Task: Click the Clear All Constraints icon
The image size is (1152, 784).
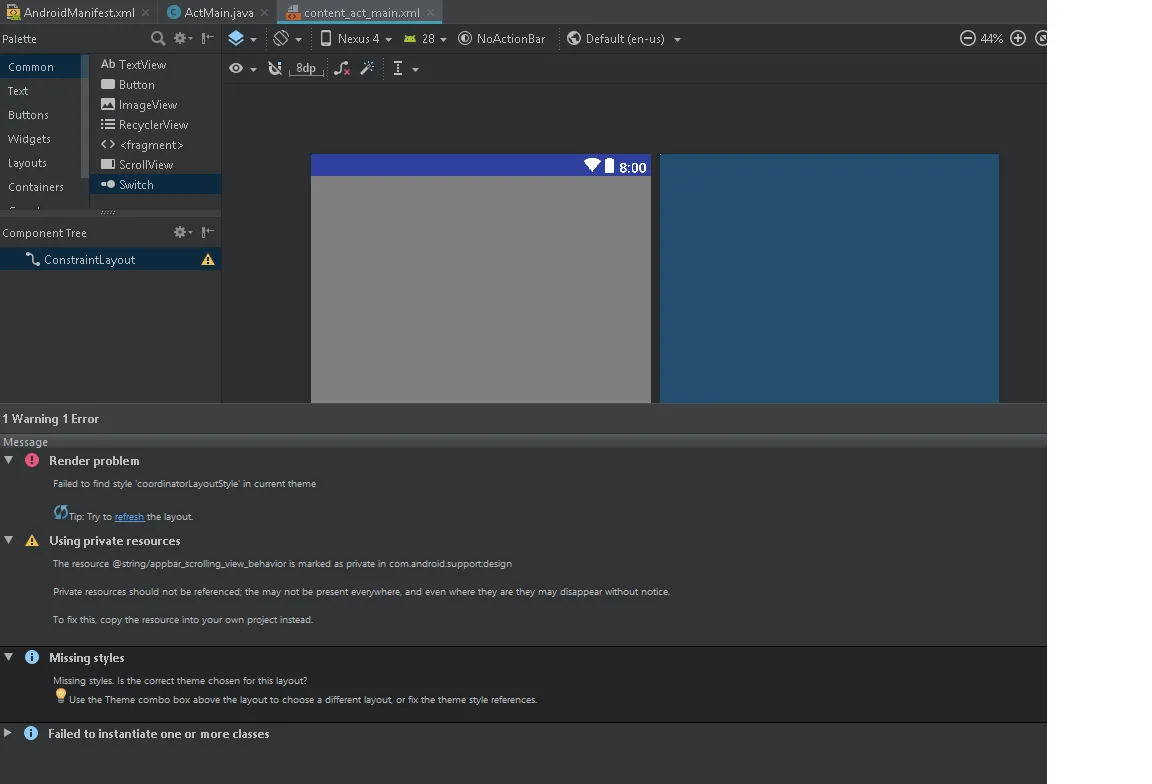Action: (x=342, y=69)
